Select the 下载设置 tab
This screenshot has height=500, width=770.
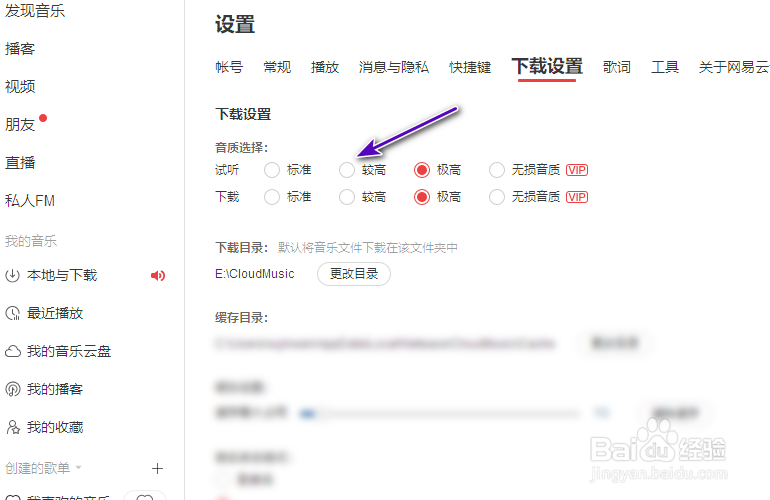click(x=547, y=66)
